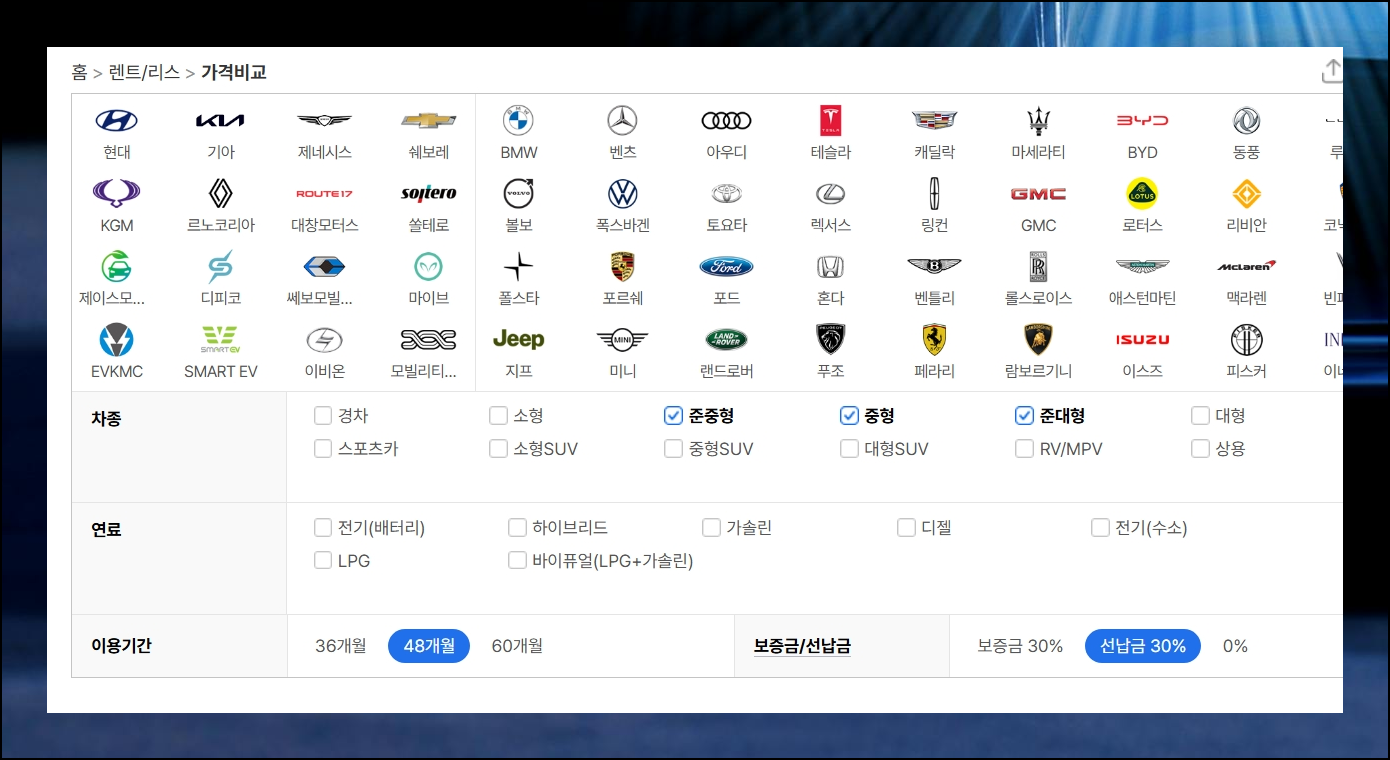Check the 소형 vehicle type box

[x=498, y=416]
